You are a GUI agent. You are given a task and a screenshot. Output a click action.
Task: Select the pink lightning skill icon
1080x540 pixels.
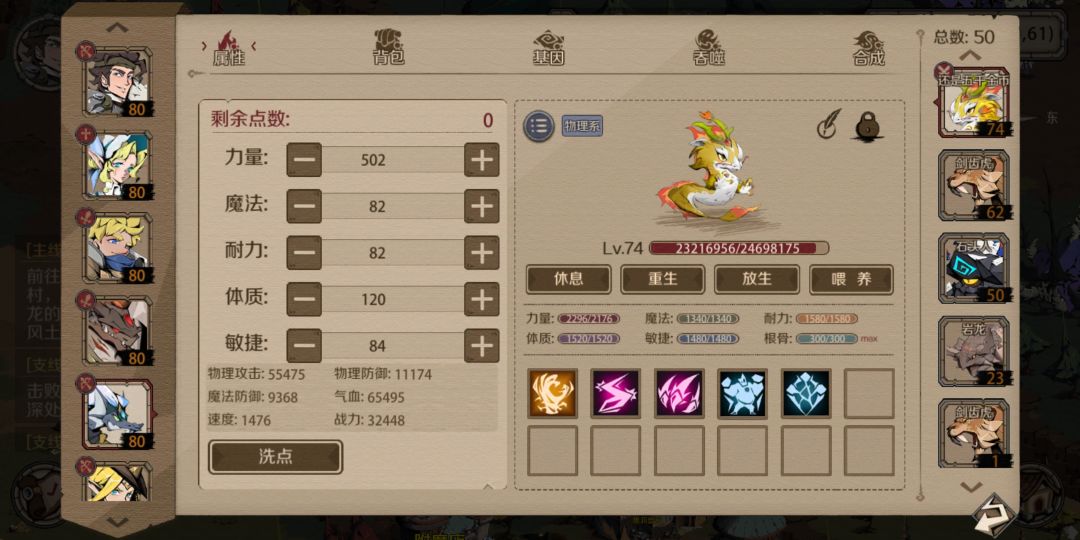coord(616,393)
